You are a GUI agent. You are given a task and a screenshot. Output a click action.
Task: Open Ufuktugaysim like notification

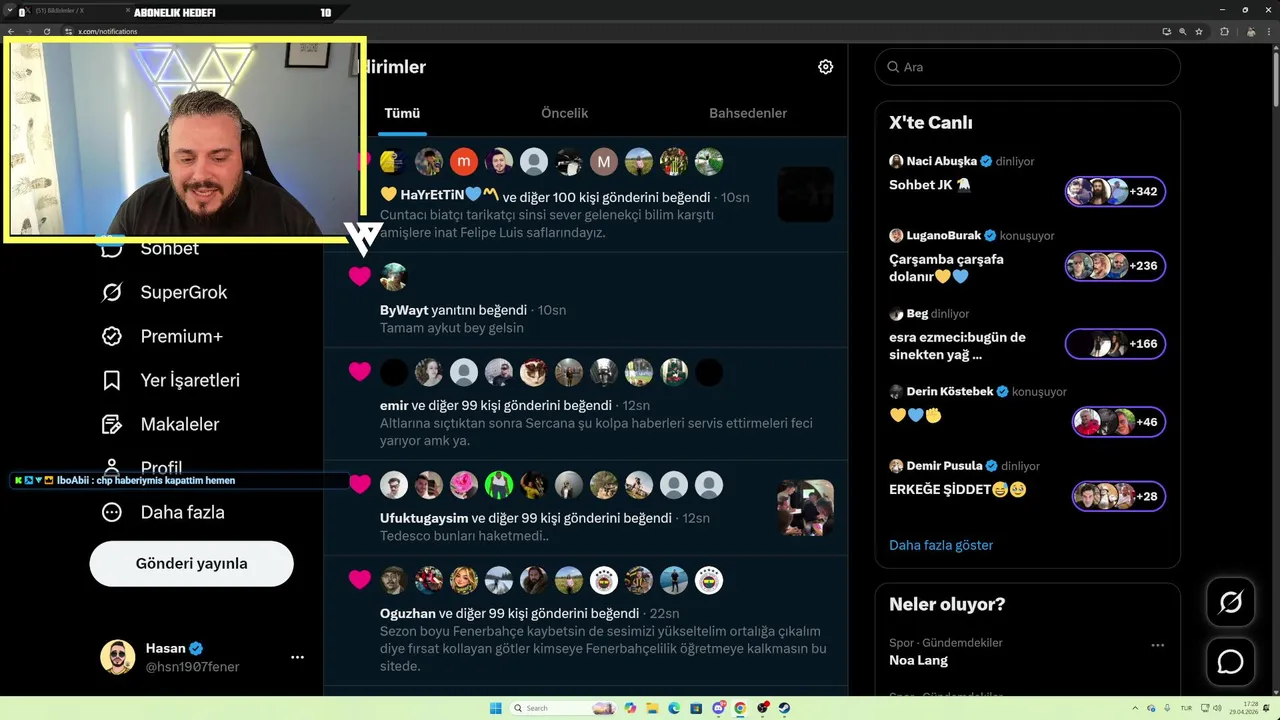tap(586, 510)
